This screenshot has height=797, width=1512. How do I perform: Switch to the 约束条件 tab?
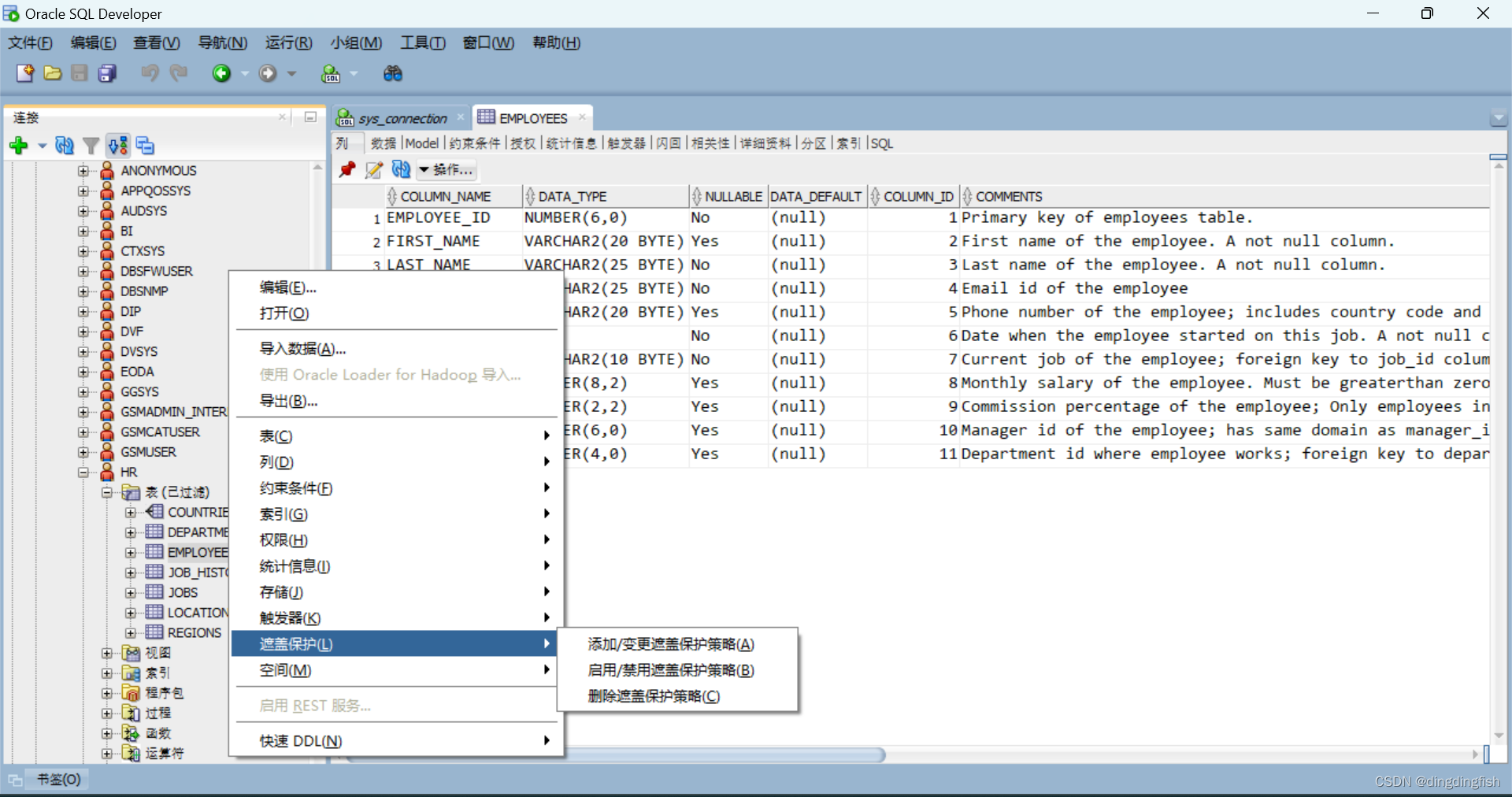(475, 143)
